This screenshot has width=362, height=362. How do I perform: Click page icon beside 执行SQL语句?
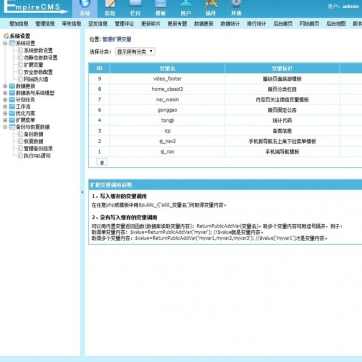coord(20,156)
